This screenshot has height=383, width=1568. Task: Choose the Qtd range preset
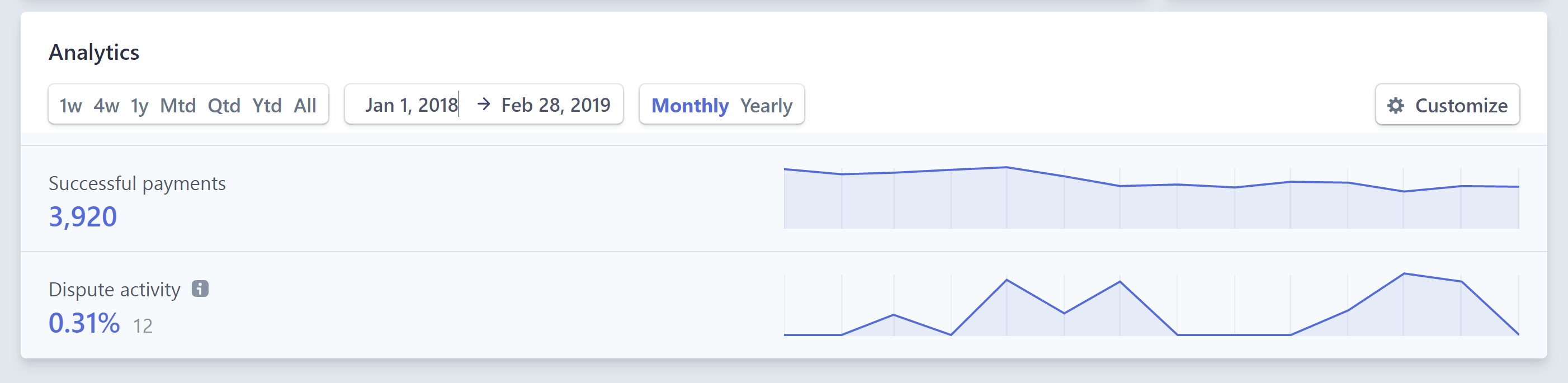pos(224,105)
